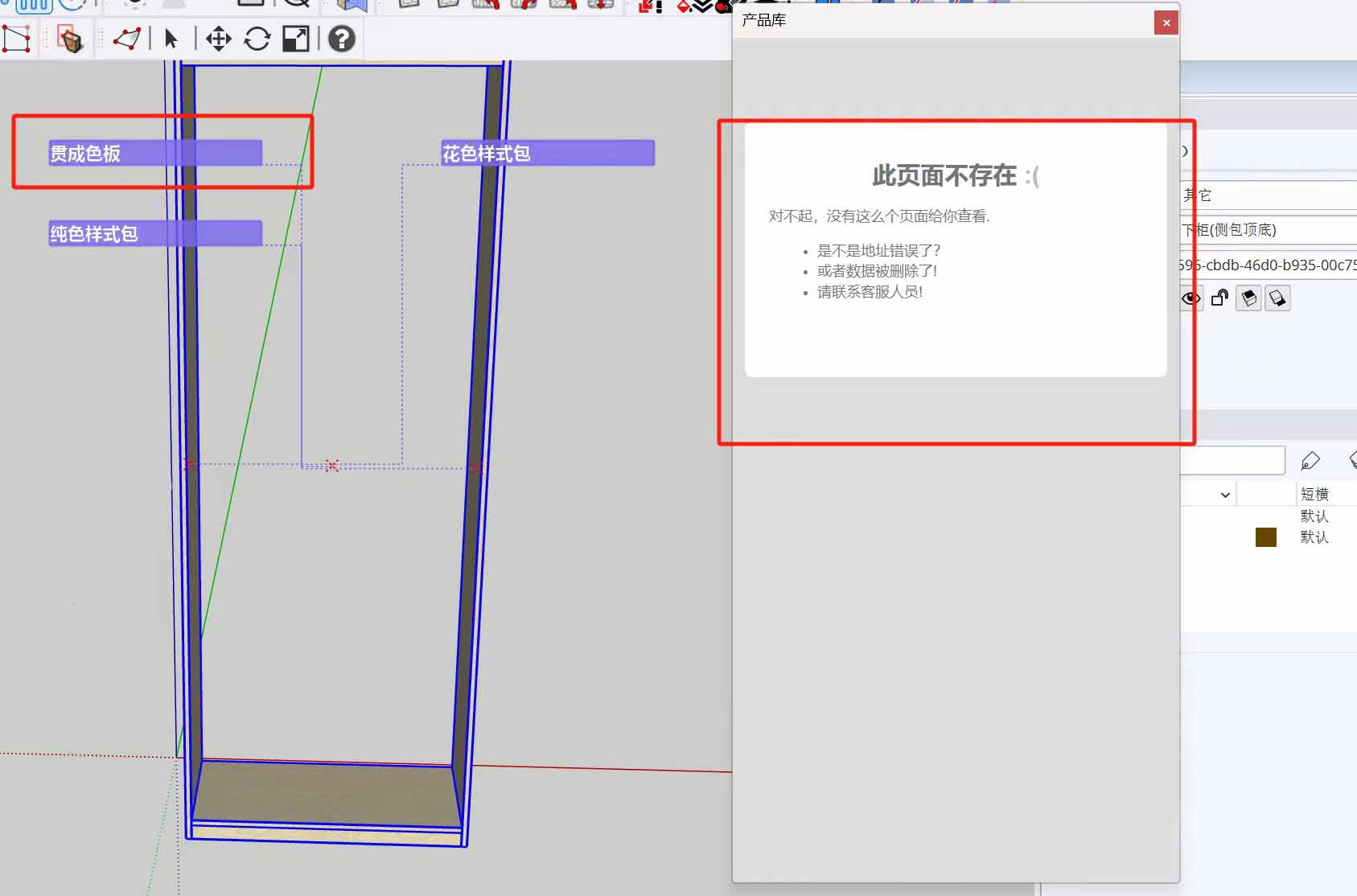Click the 贯成色板 label button
Viewport: 1357px width, 896px height.
coord(155,153)
